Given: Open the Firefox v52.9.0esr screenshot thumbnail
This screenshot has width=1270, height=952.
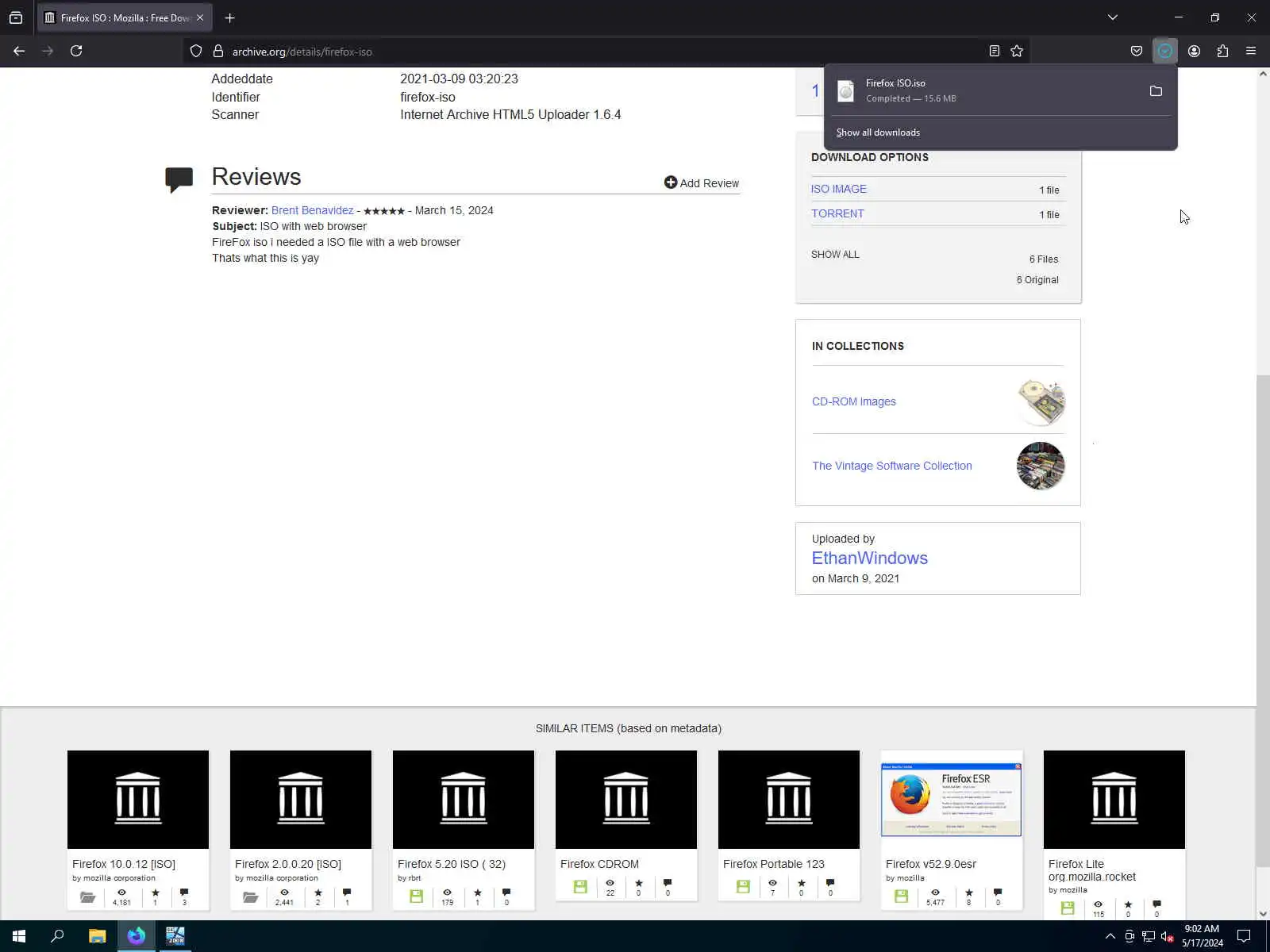Looking at the screenshot, I should tap(952, 800).
